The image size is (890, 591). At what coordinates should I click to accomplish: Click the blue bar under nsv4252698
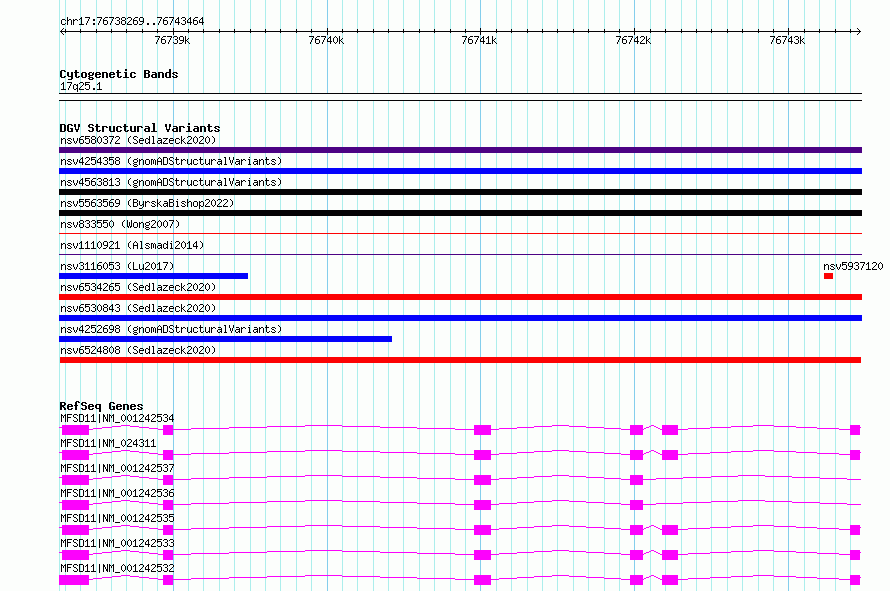225,339
